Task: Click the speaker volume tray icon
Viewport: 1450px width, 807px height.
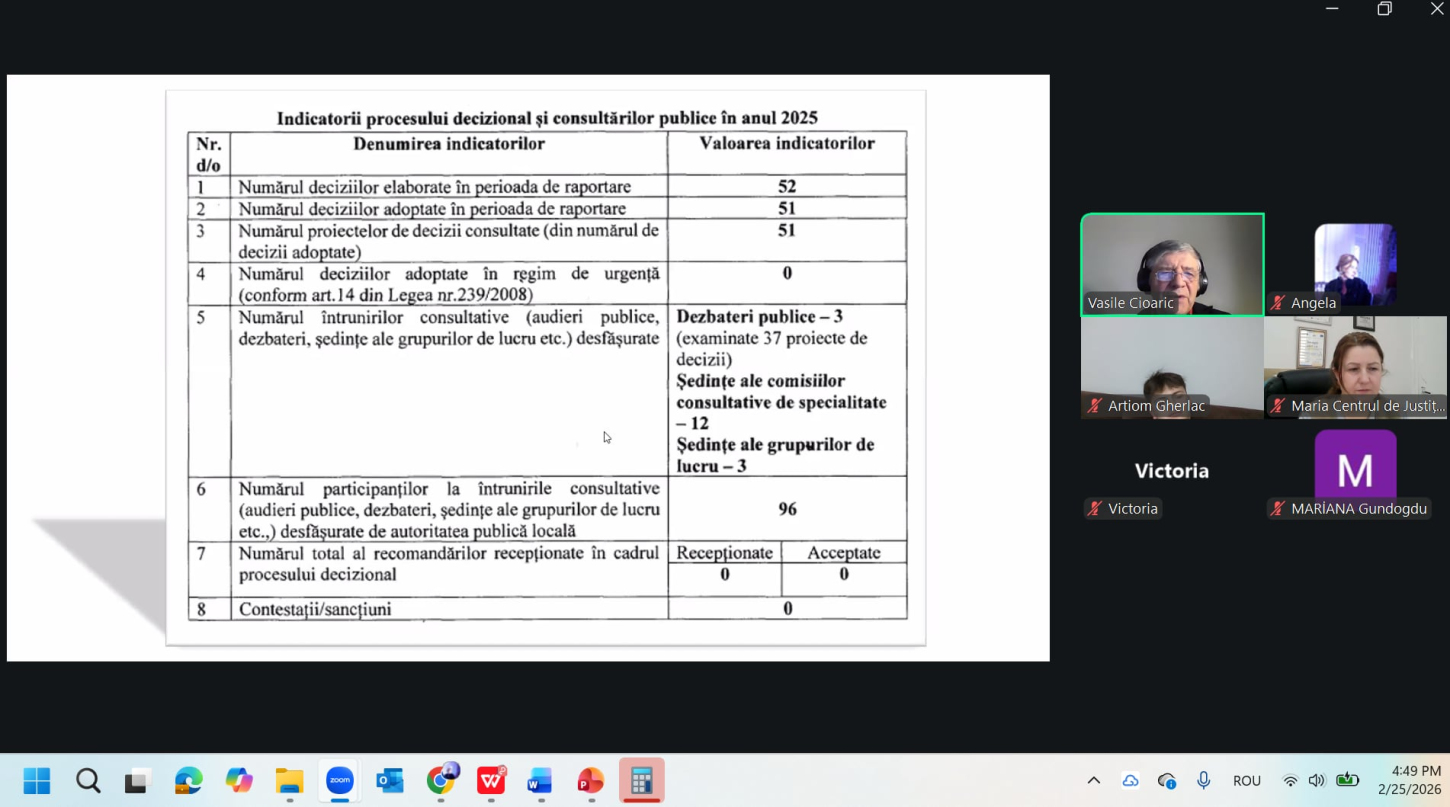Action: click(1316, 780)
